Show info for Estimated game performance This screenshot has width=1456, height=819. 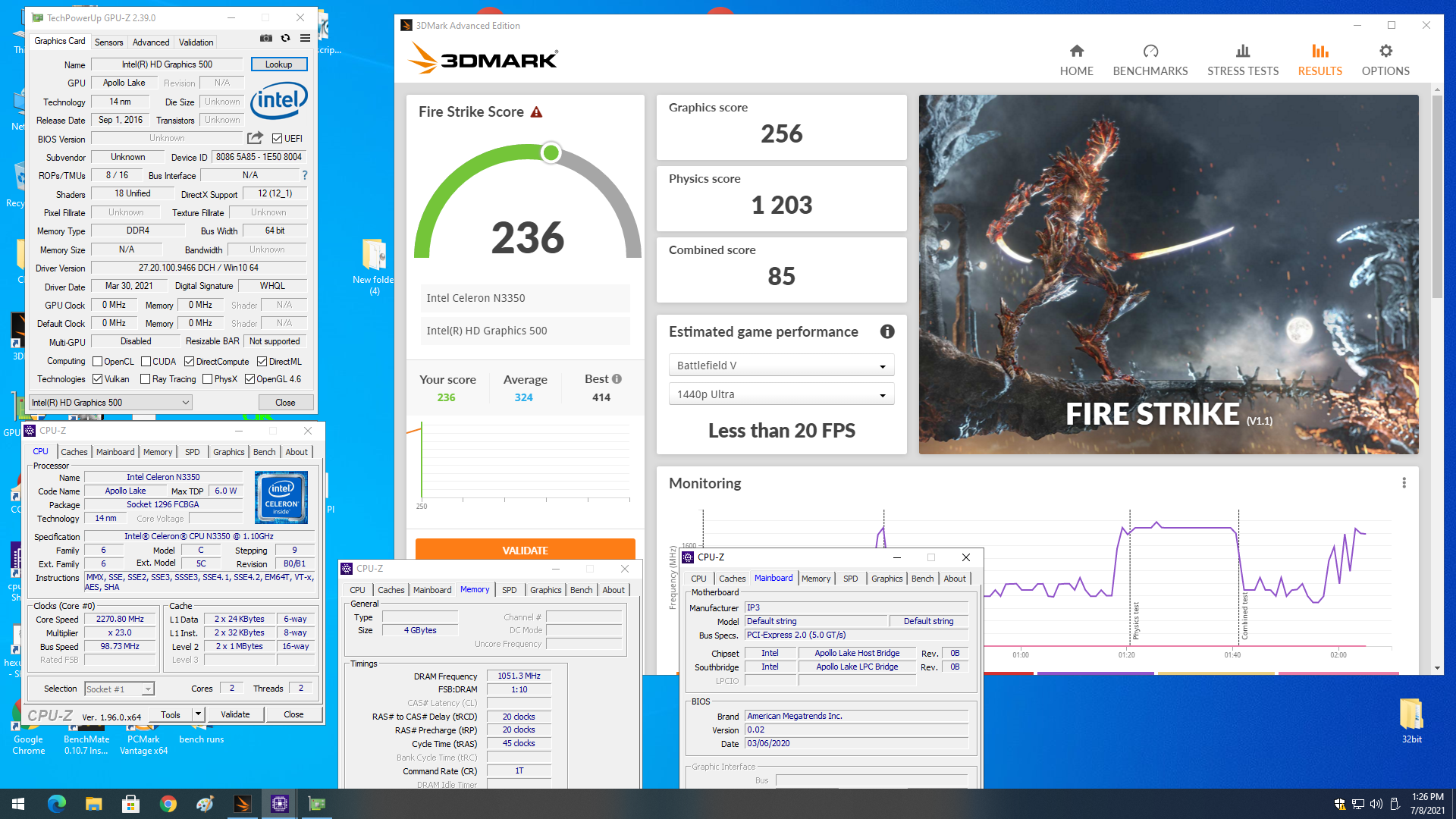click(886, 331)
